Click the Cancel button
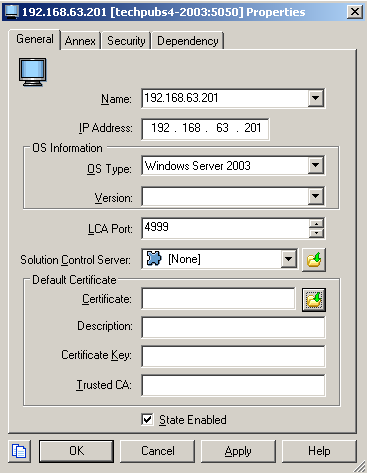367x473 pixels. coord(157,451)
